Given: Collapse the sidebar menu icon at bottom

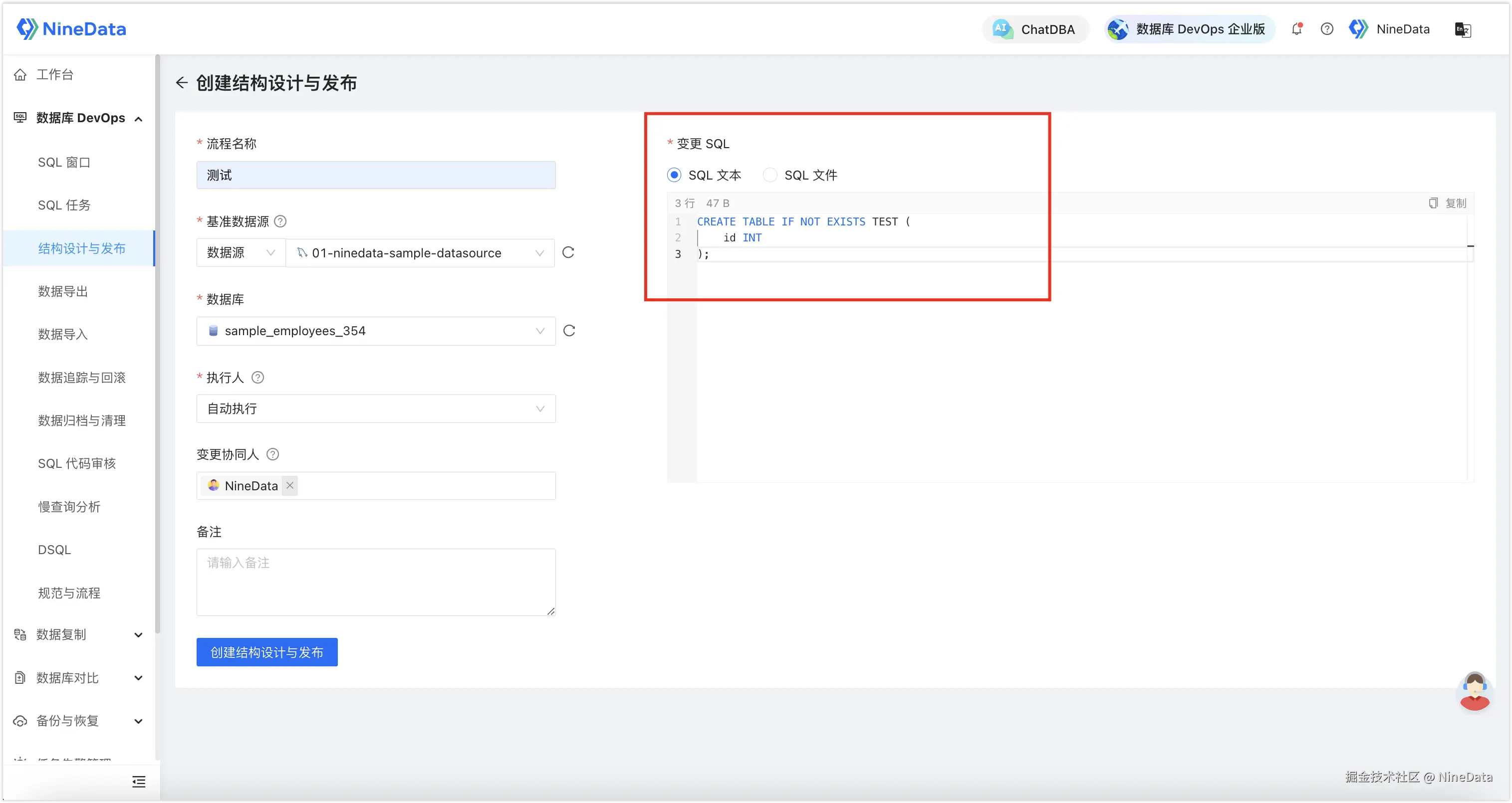Looking at the screenshot, I should point(139,781).
